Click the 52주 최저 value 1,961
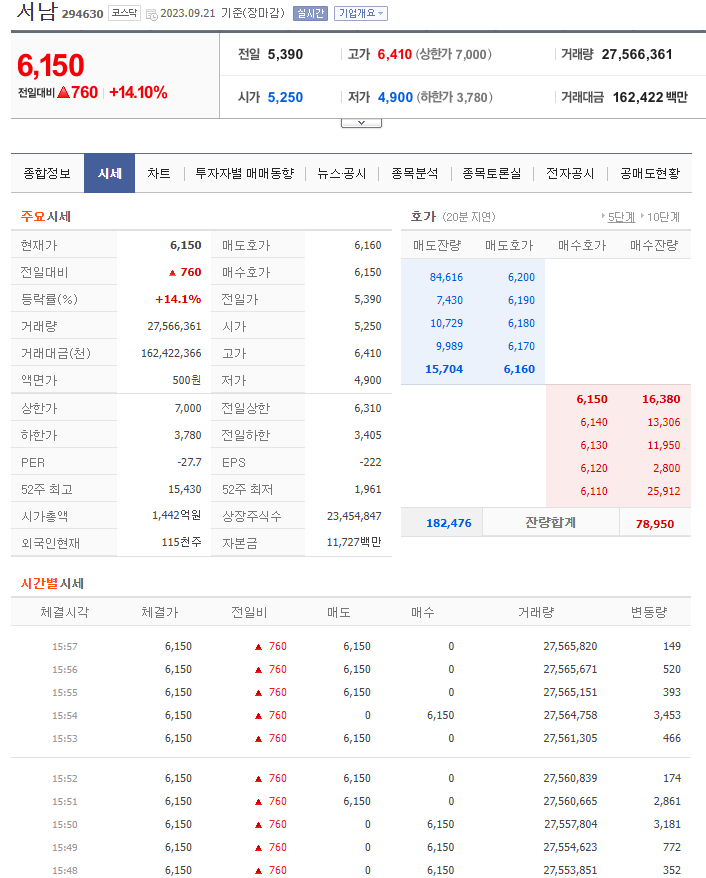 point(368,489)
